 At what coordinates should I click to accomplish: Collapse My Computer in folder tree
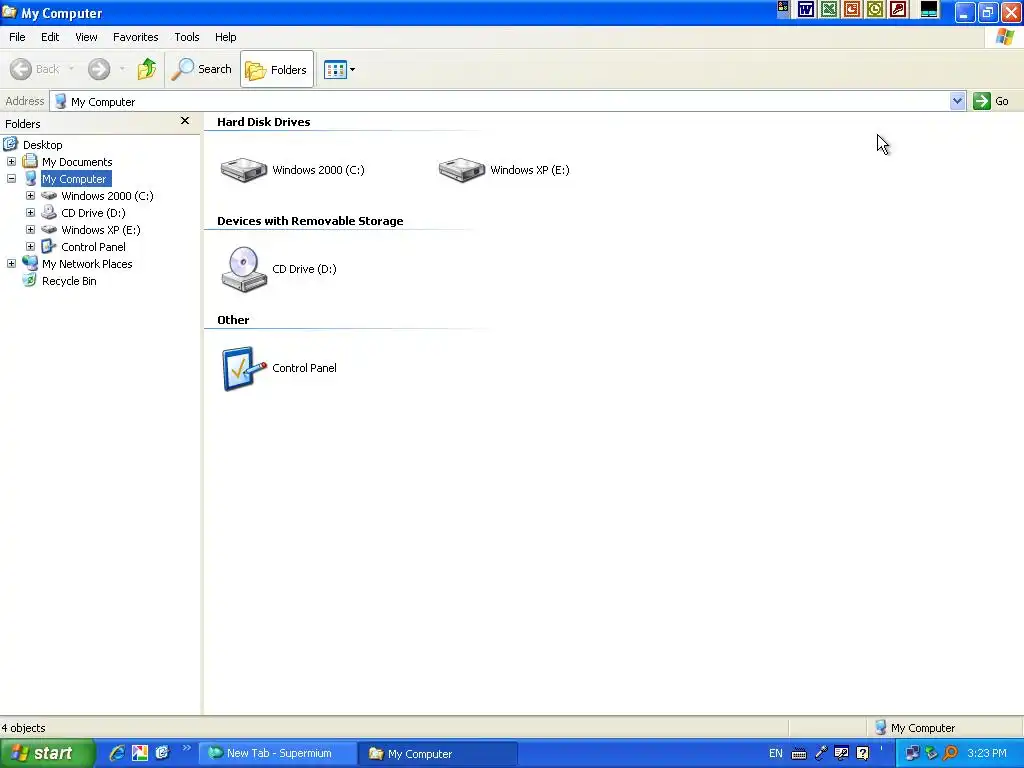[x=11, y=178]
